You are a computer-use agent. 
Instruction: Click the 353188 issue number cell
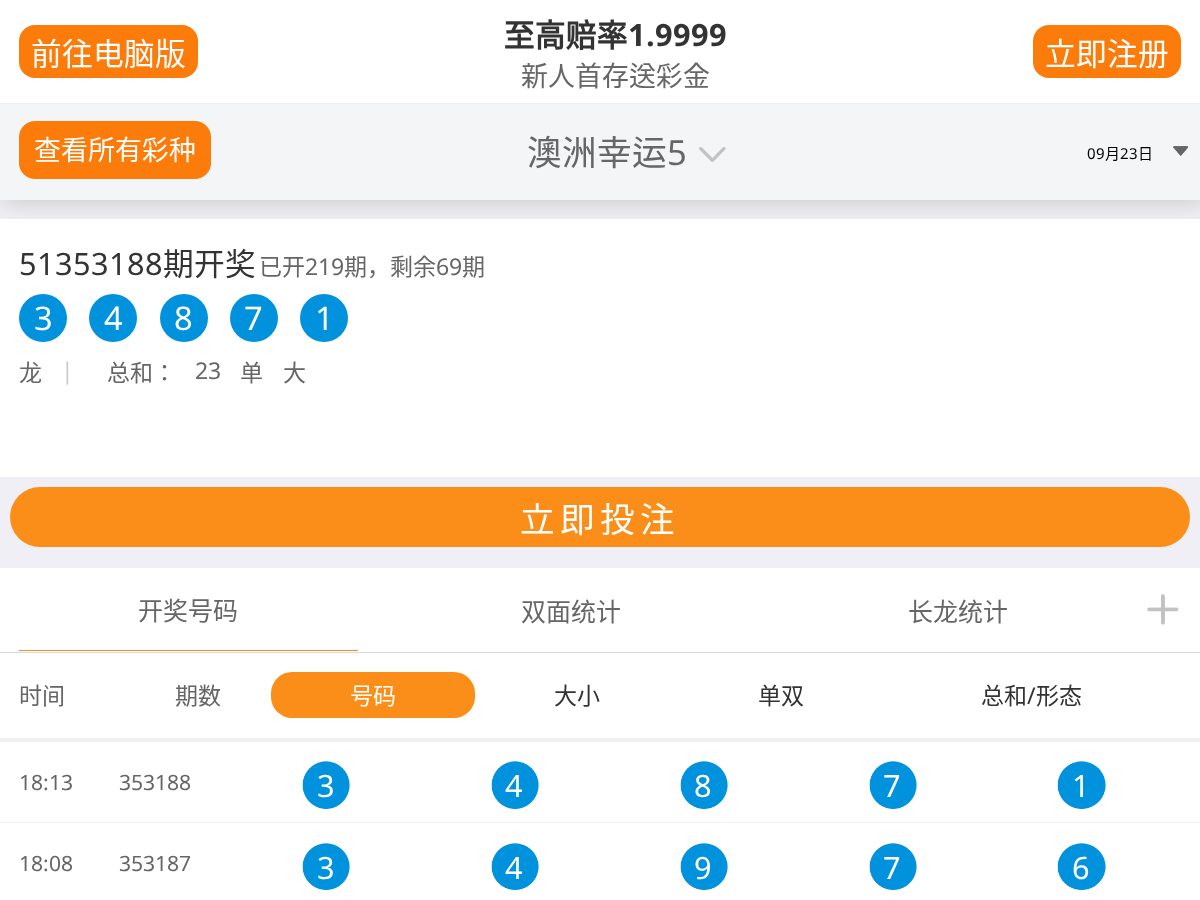point(155,782)
